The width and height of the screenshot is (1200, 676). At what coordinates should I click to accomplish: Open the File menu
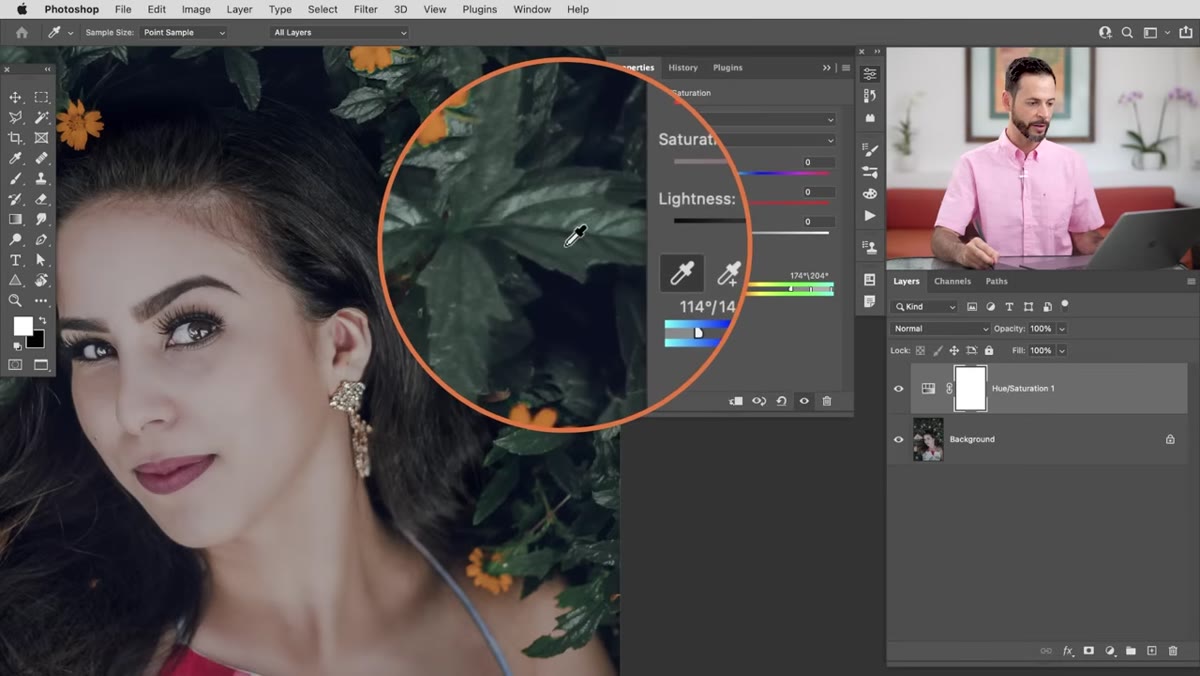pyautogui.click(x=123, y=9)
